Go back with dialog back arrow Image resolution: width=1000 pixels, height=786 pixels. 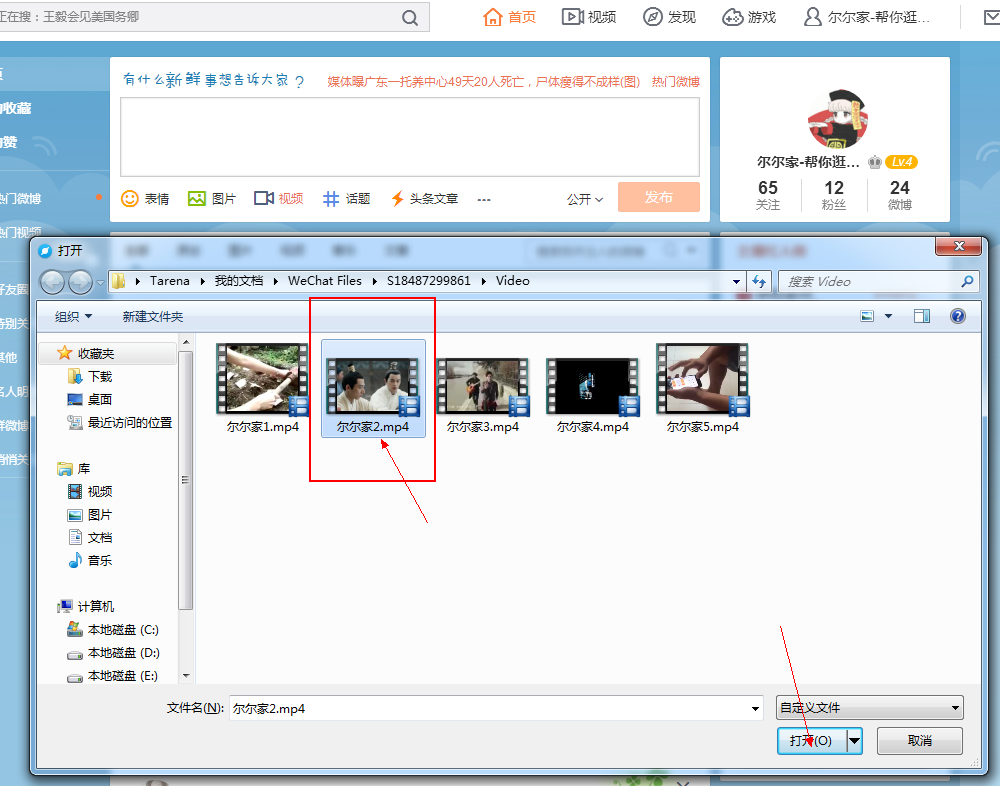pyautogui.click(x=52, y=281)
